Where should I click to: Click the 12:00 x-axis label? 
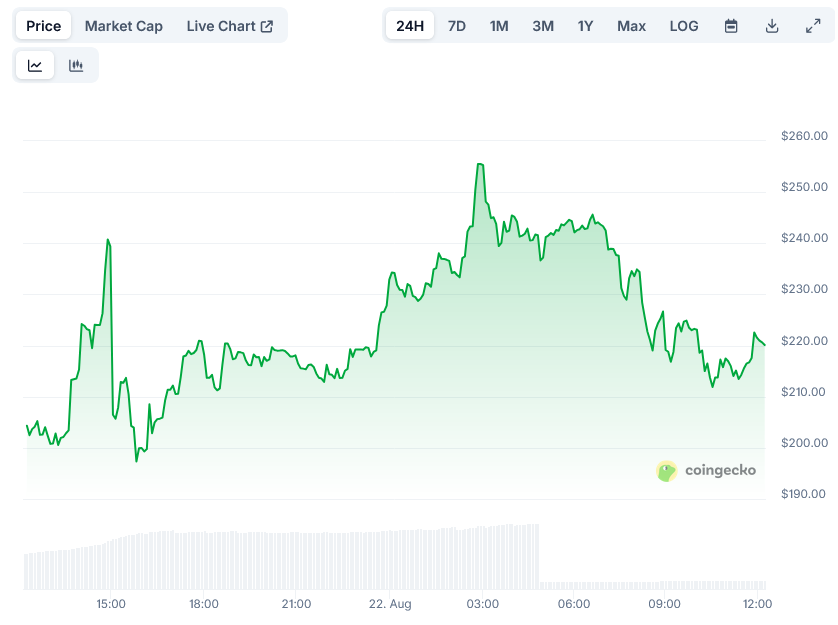(x=757, y=604)
